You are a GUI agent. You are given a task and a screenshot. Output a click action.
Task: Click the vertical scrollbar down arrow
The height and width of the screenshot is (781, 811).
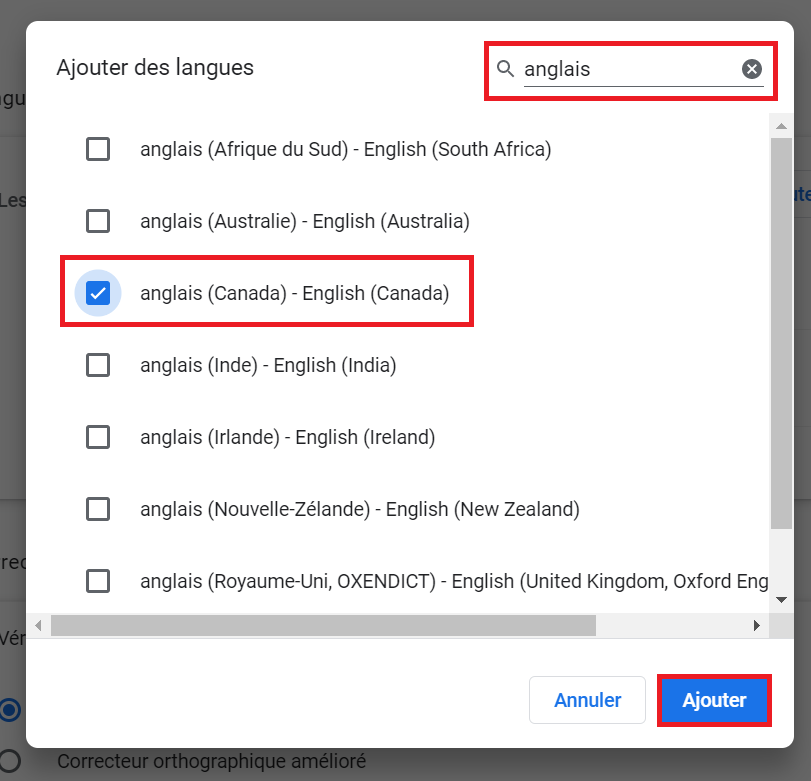pos(781,599)
